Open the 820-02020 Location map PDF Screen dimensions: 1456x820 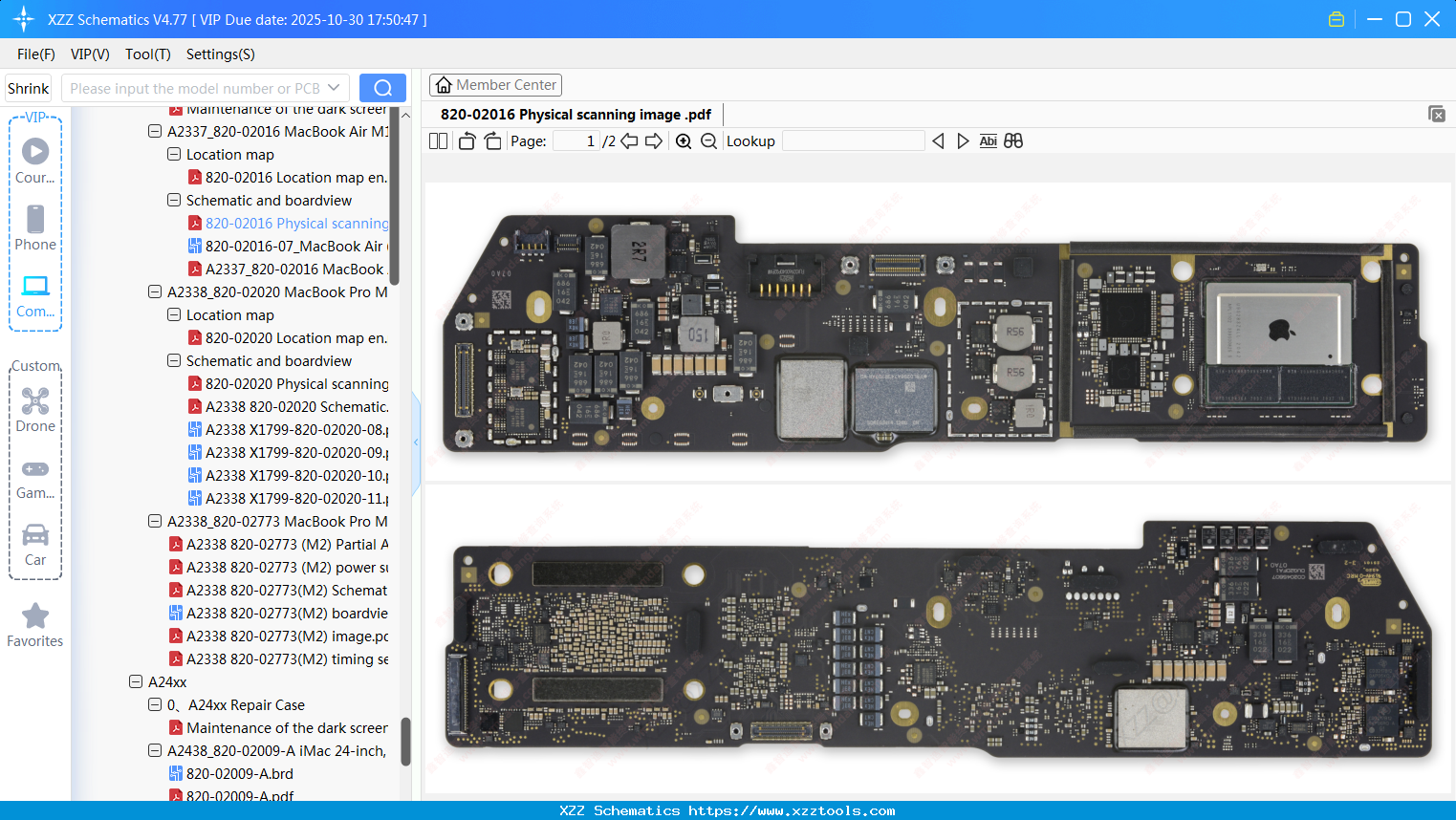[288, 338]
